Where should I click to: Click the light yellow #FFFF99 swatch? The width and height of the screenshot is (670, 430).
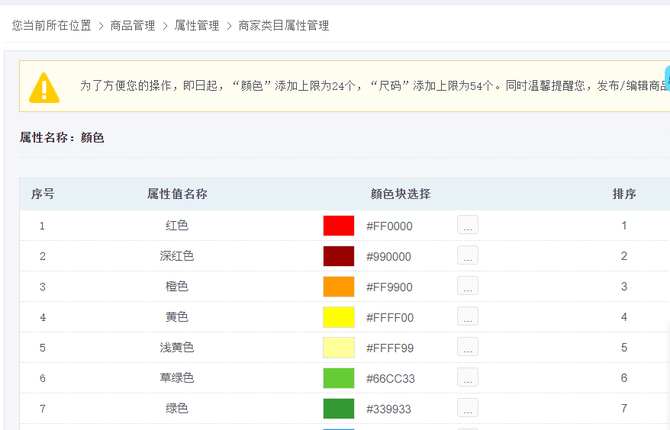pyautogui.click(x=338, y=348)
